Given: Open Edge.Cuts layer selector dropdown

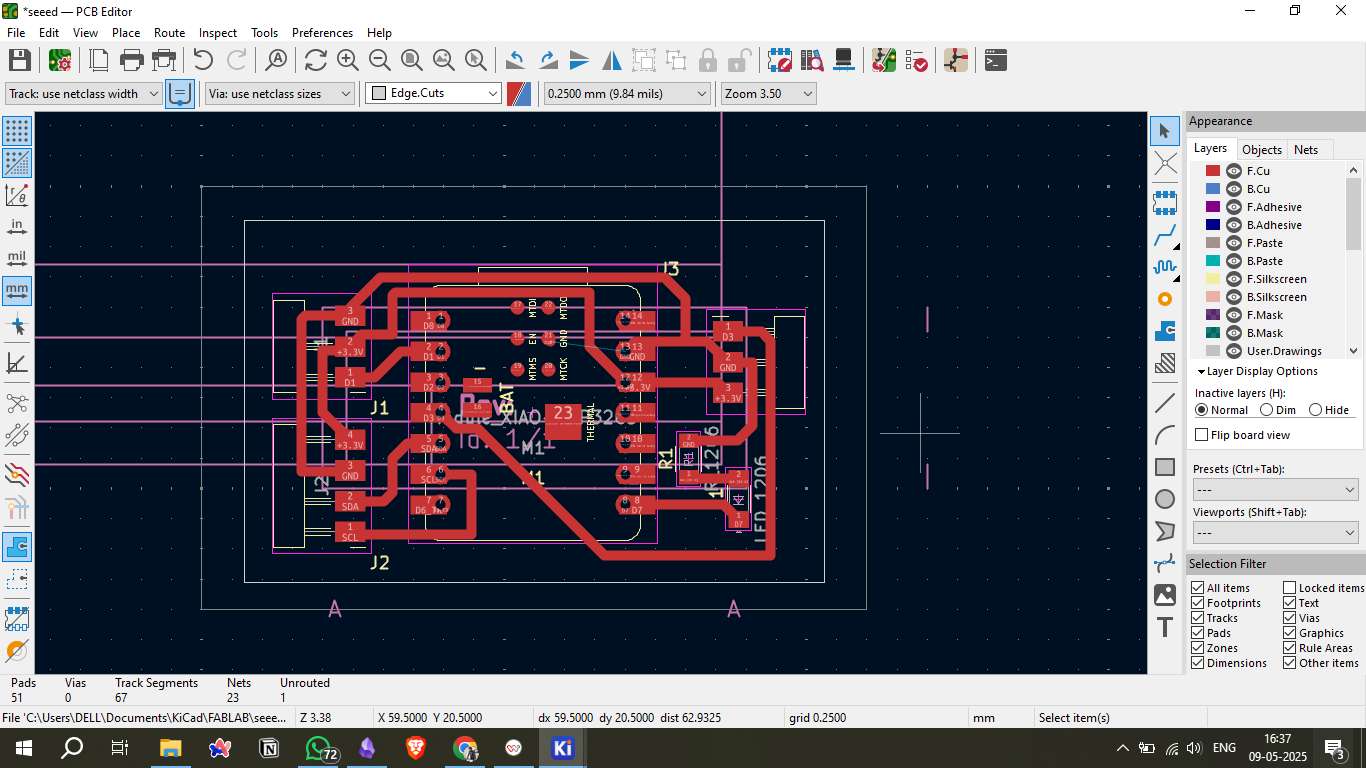Looking at the screenshot, I should pyautogui.click(x=433, y=93).
